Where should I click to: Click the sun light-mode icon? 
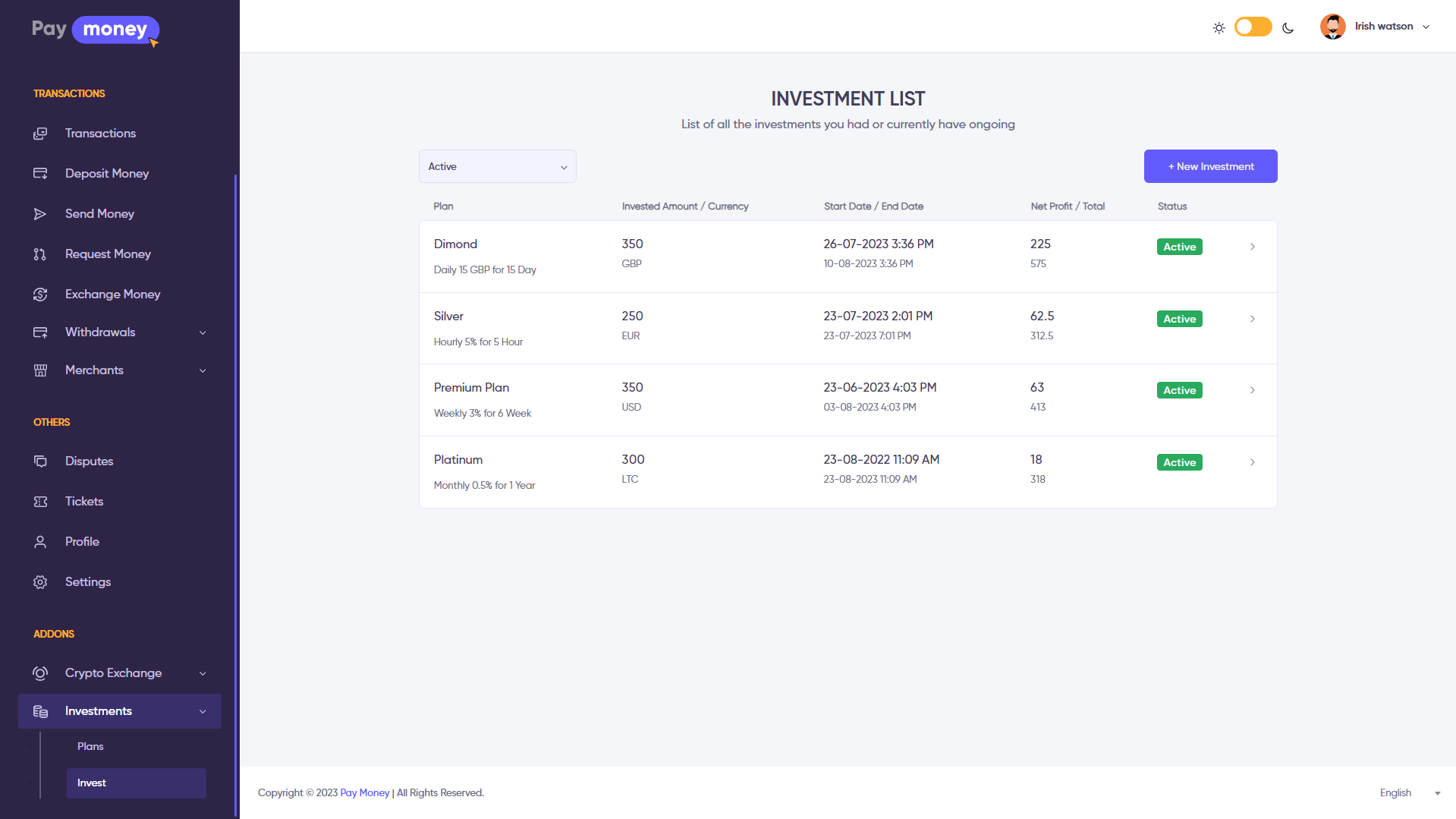point(1219,28)
